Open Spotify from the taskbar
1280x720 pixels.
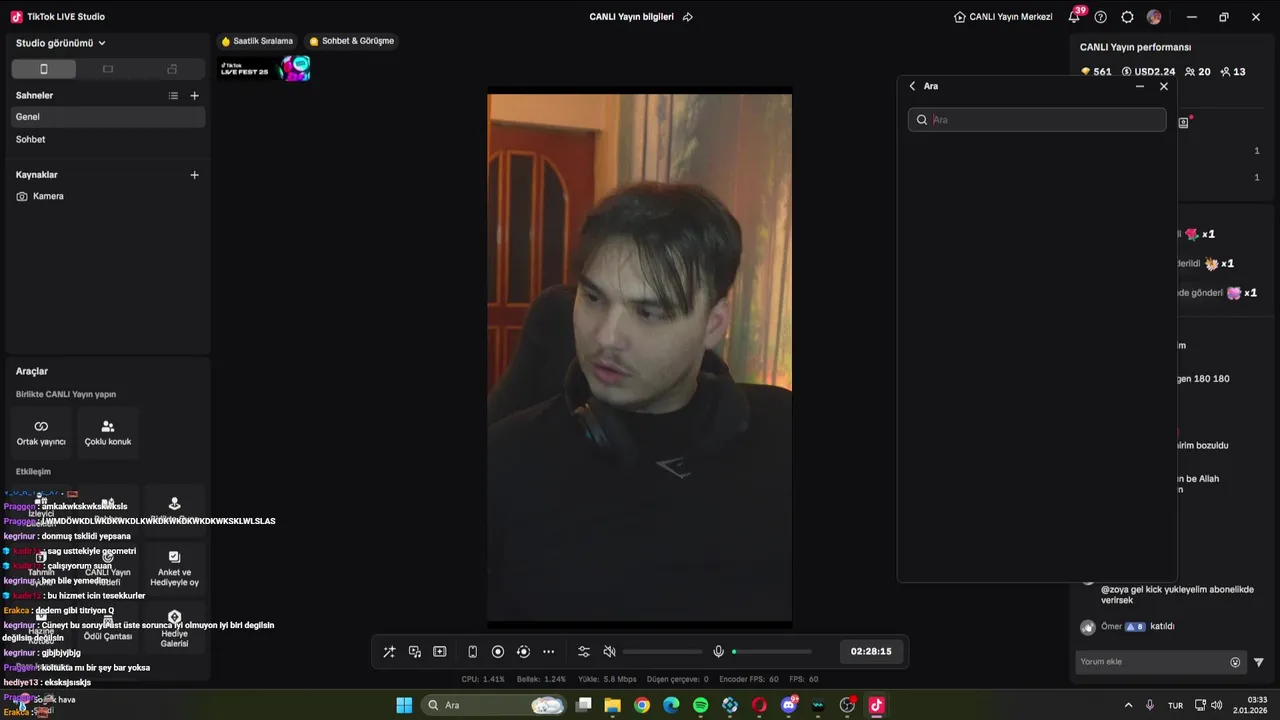701,705
